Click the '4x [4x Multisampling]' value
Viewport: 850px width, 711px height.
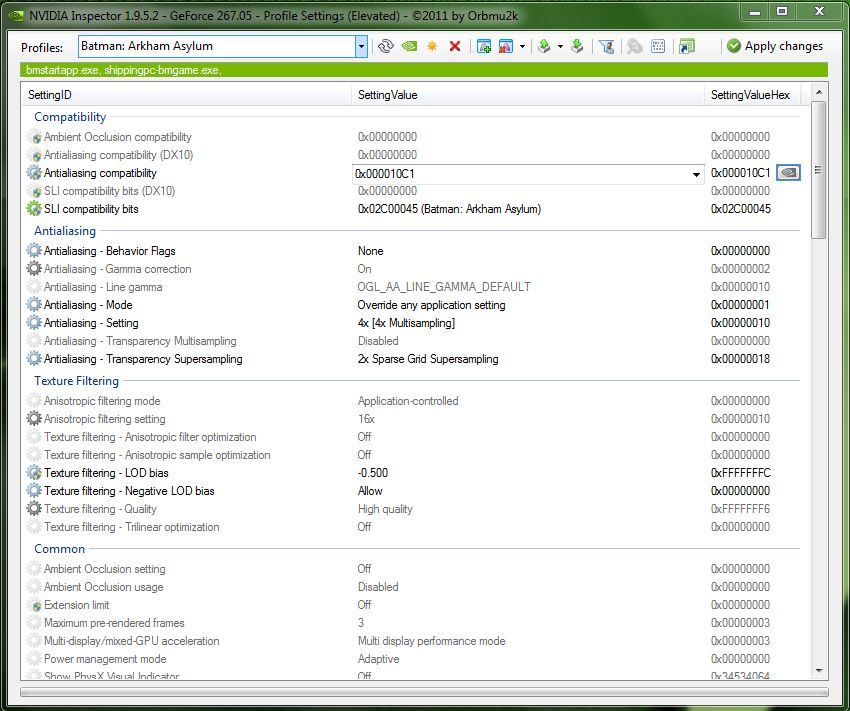[406, 322]
